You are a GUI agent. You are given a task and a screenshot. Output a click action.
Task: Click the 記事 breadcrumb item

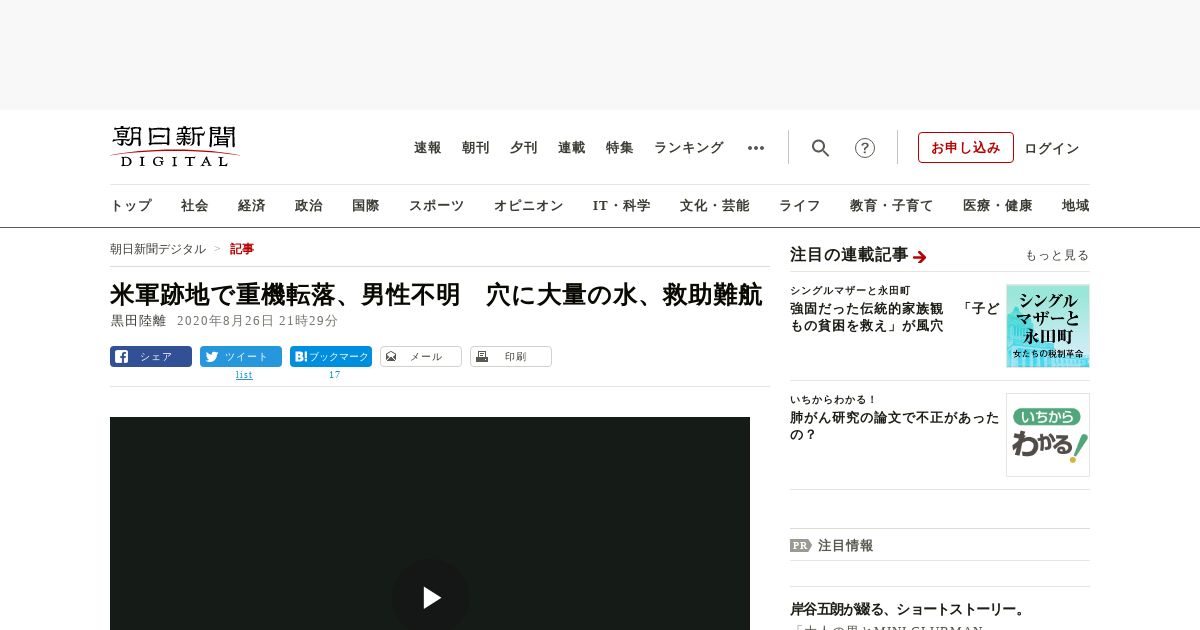[x=242, y=249]
